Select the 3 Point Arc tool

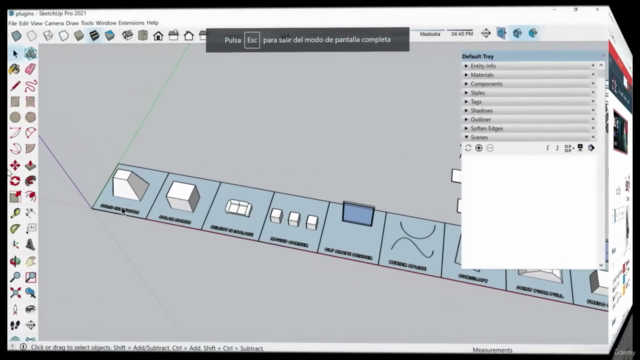tap(15, 149)
